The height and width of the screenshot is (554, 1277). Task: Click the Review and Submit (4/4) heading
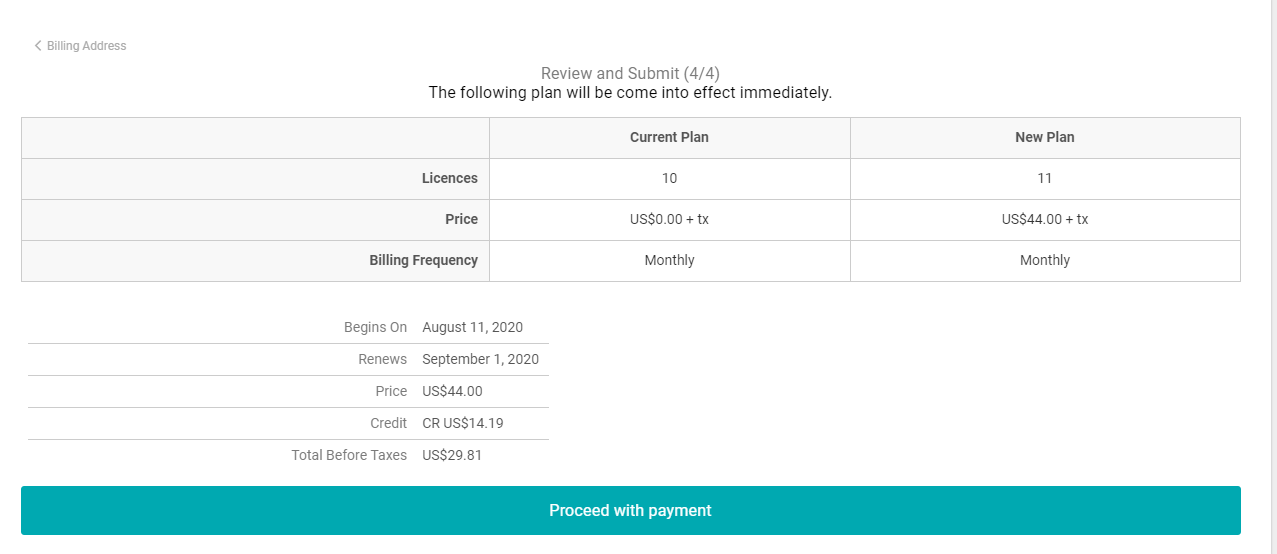tap(630, 73)
